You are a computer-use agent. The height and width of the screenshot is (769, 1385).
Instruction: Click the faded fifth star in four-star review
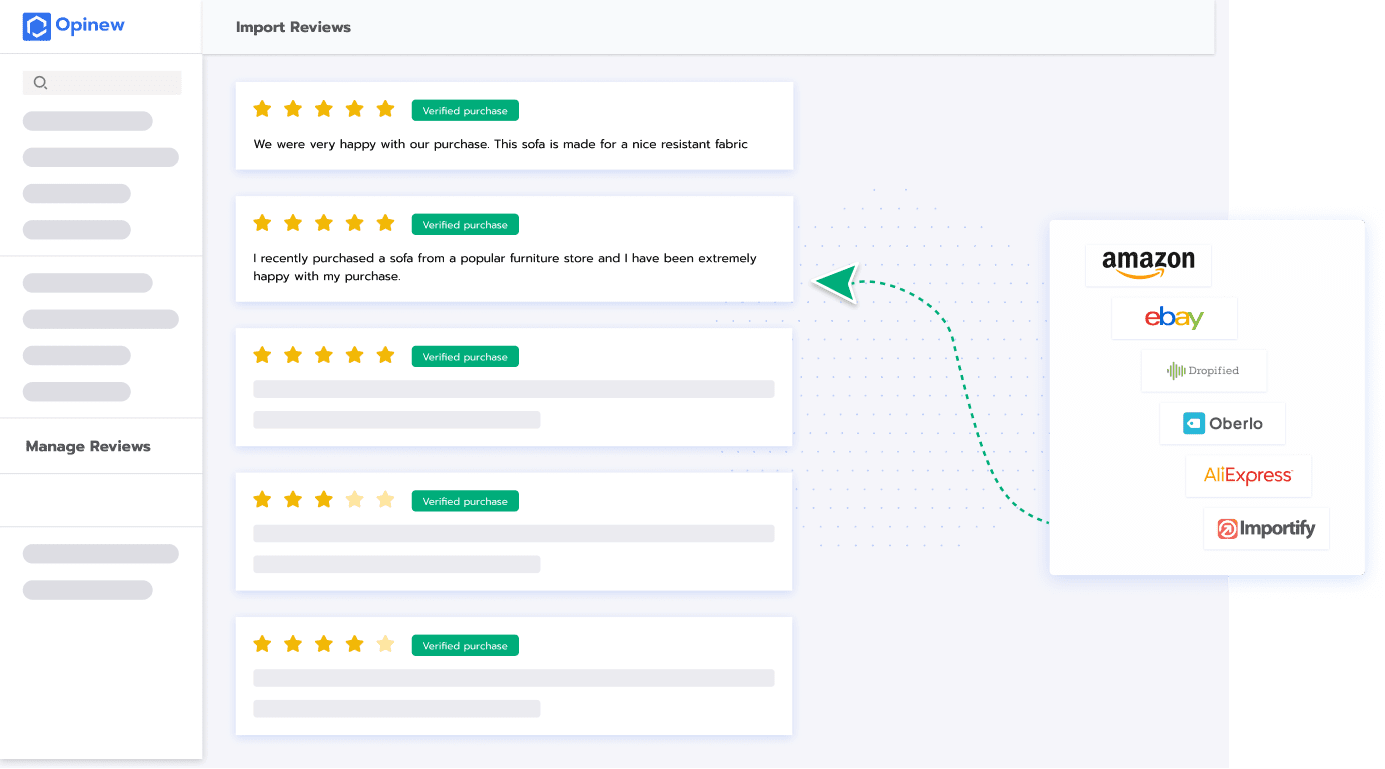tap(385, 644)
